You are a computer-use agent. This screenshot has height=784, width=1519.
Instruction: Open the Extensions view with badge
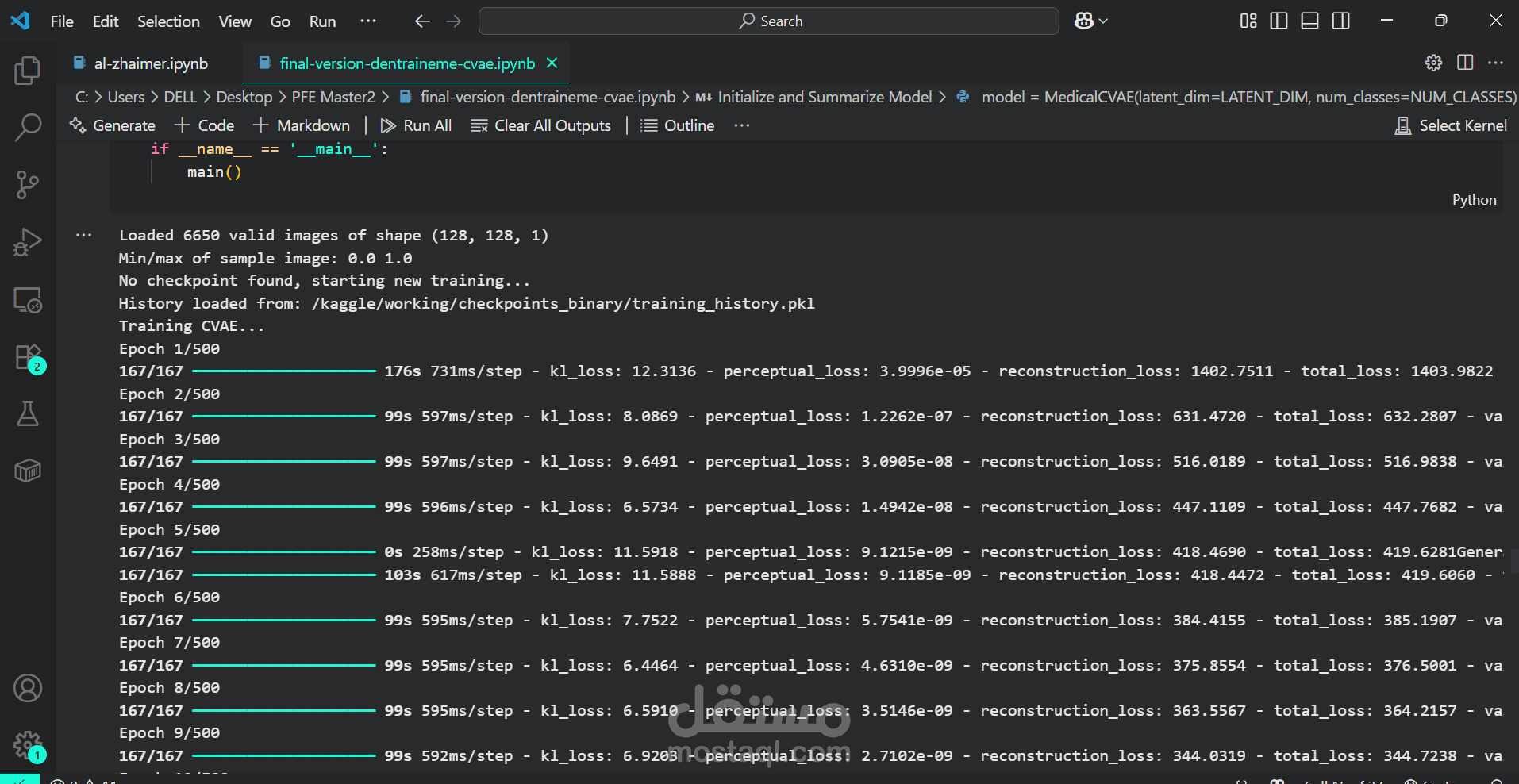28,358
